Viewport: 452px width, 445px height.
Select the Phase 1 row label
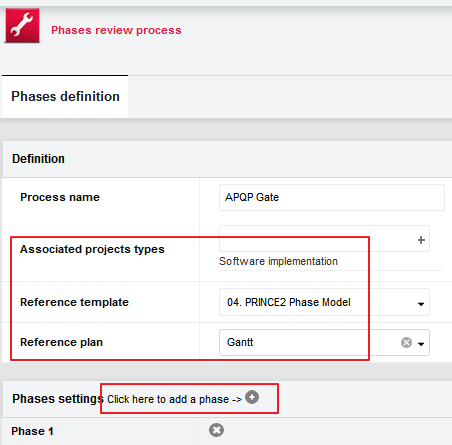32,431
